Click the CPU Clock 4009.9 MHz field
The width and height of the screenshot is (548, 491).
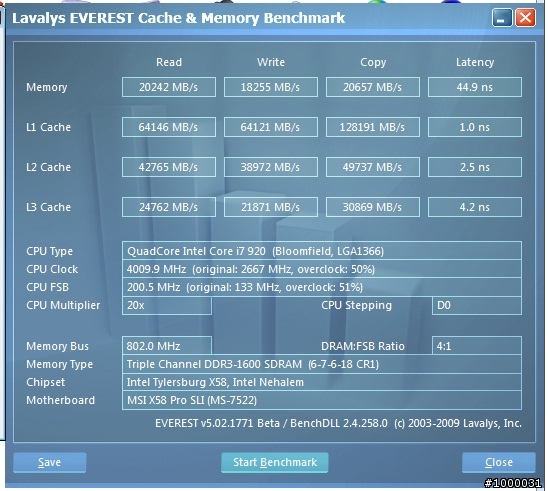(322, 269)
